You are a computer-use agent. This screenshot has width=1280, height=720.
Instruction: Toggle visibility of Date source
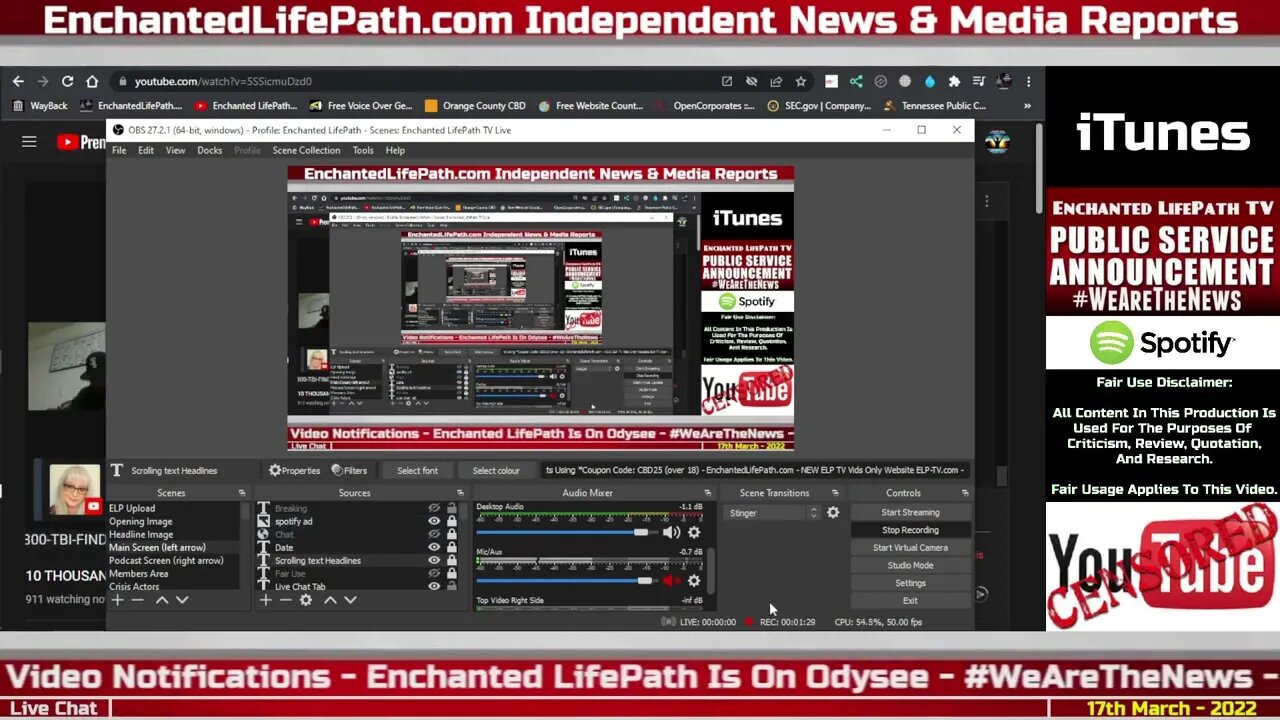pos(434,547)
